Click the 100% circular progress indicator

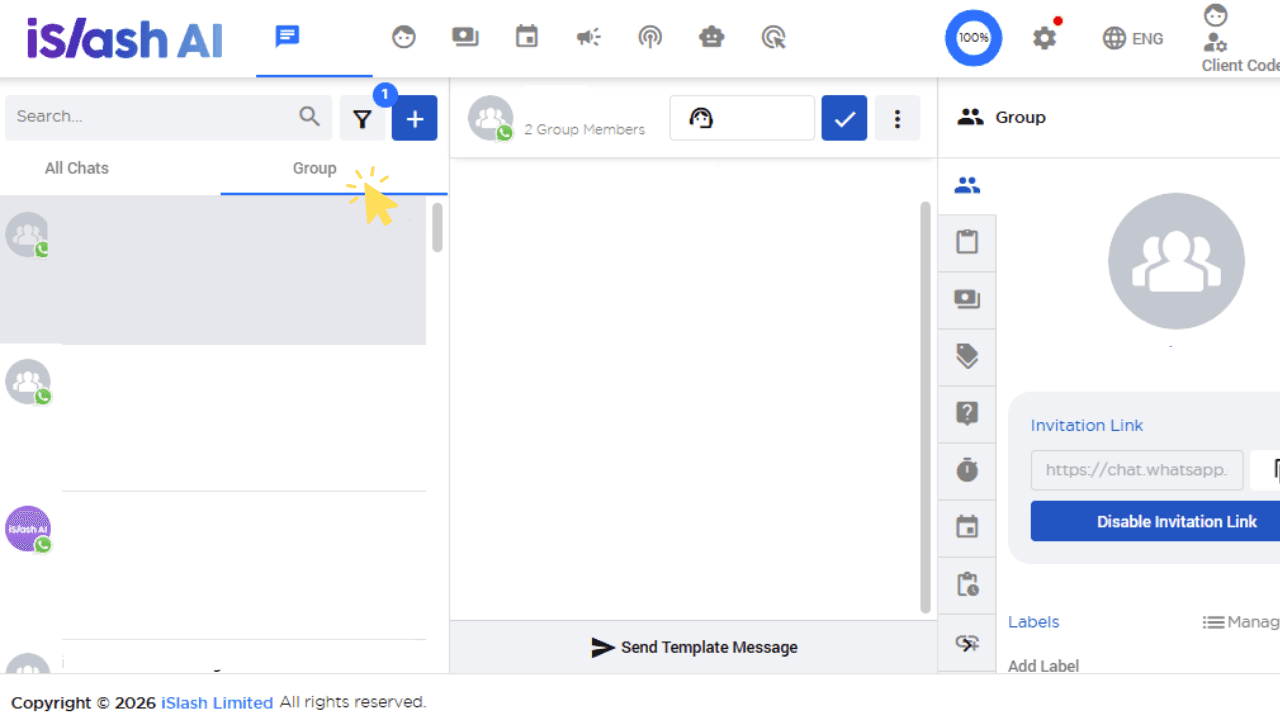pyautogui.click(x=973, y=38)
